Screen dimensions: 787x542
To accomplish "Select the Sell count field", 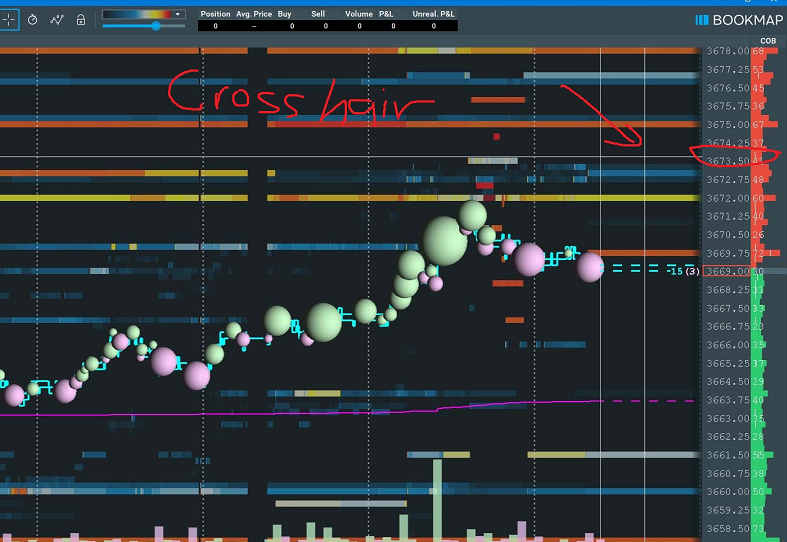I will [325, 26].
